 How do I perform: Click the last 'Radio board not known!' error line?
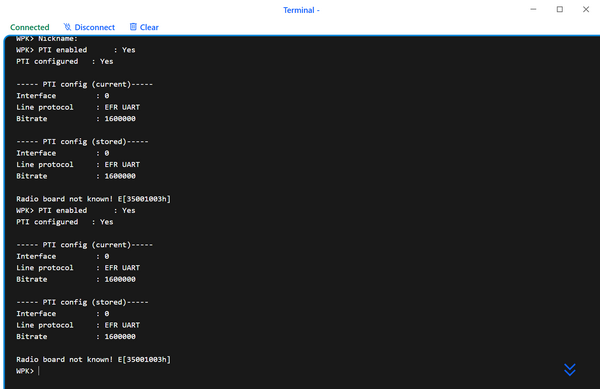click(93, 360)
